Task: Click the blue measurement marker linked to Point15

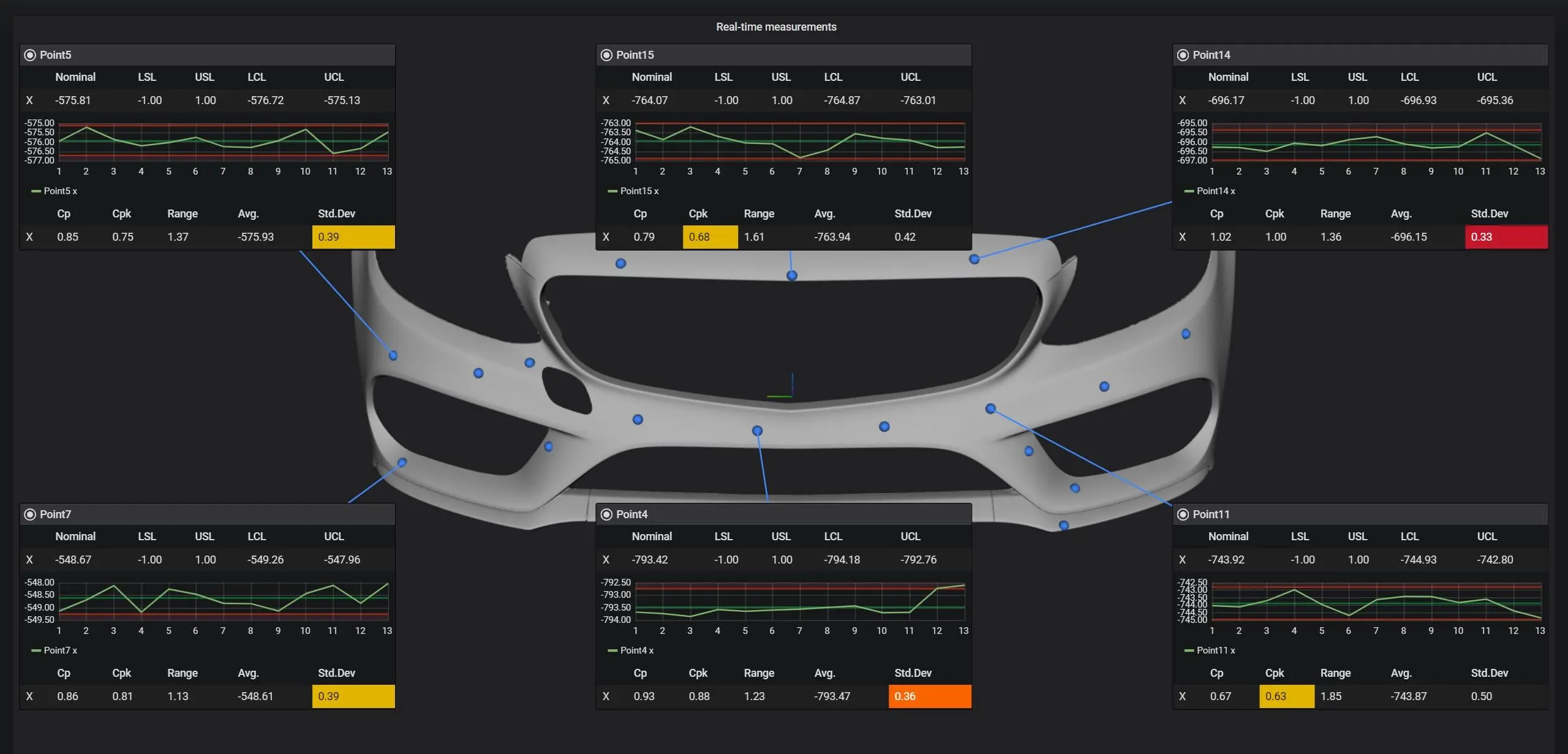Action: 792,276
